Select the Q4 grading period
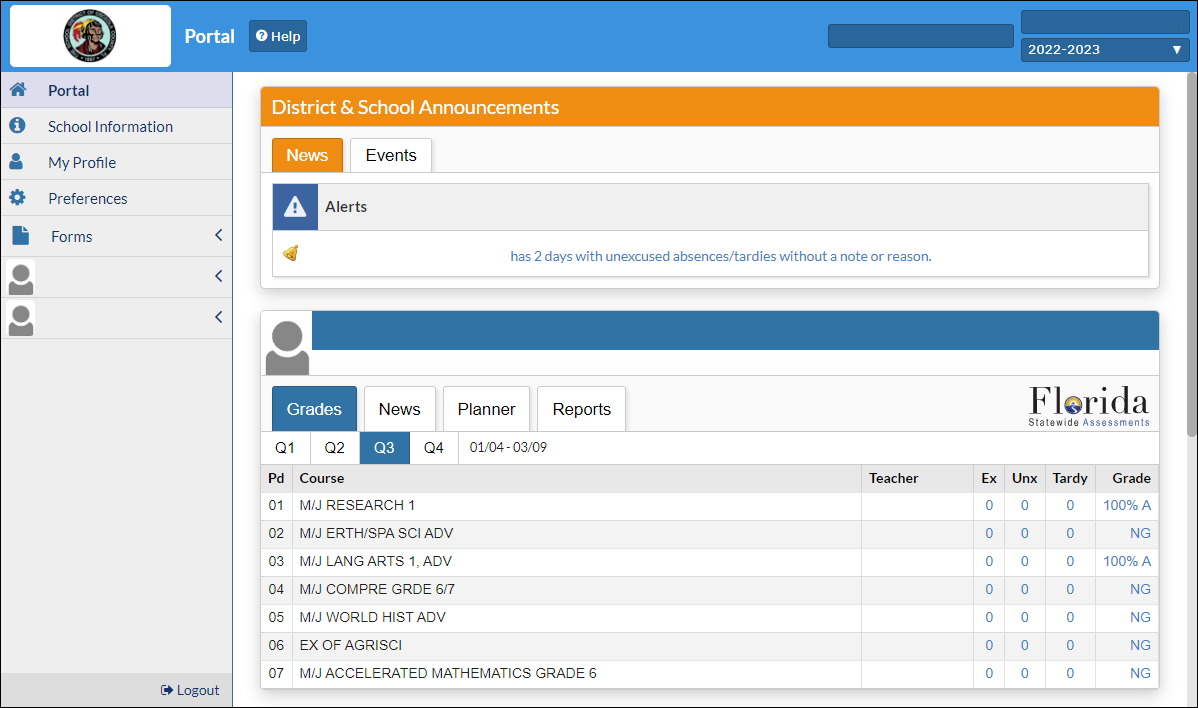 (433, 448)
